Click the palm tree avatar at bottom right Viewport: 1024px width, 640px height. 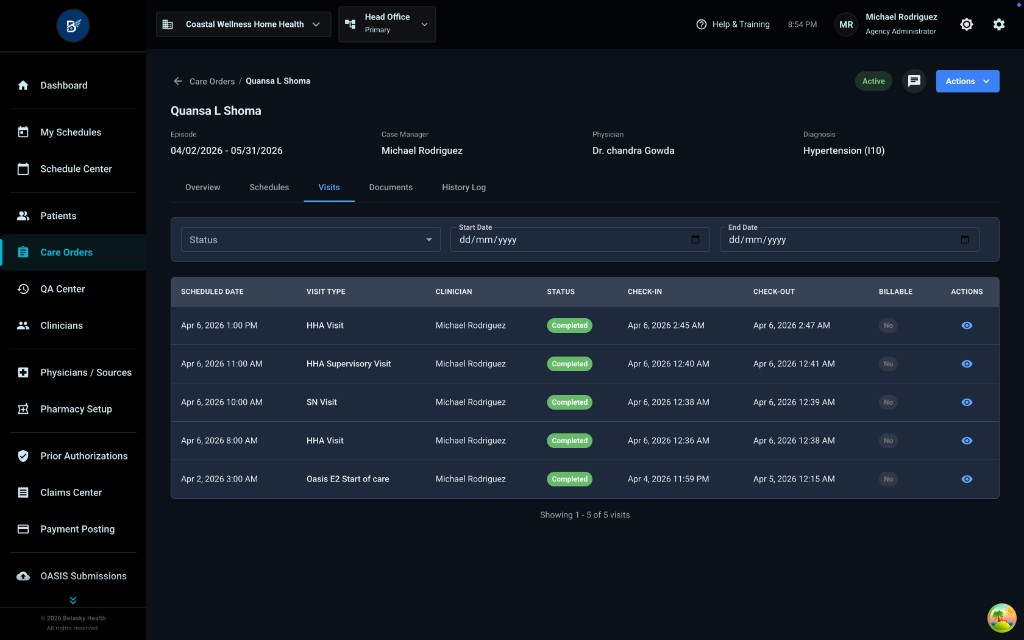(1001, 618)
